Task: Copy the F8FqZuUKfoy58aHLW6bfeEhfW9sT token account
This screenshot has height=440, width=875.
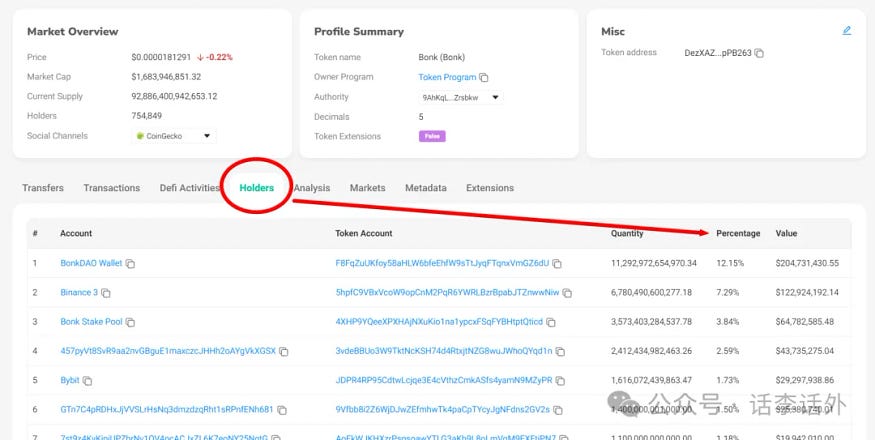Action: pyautogui.click(x=557, y=264)
